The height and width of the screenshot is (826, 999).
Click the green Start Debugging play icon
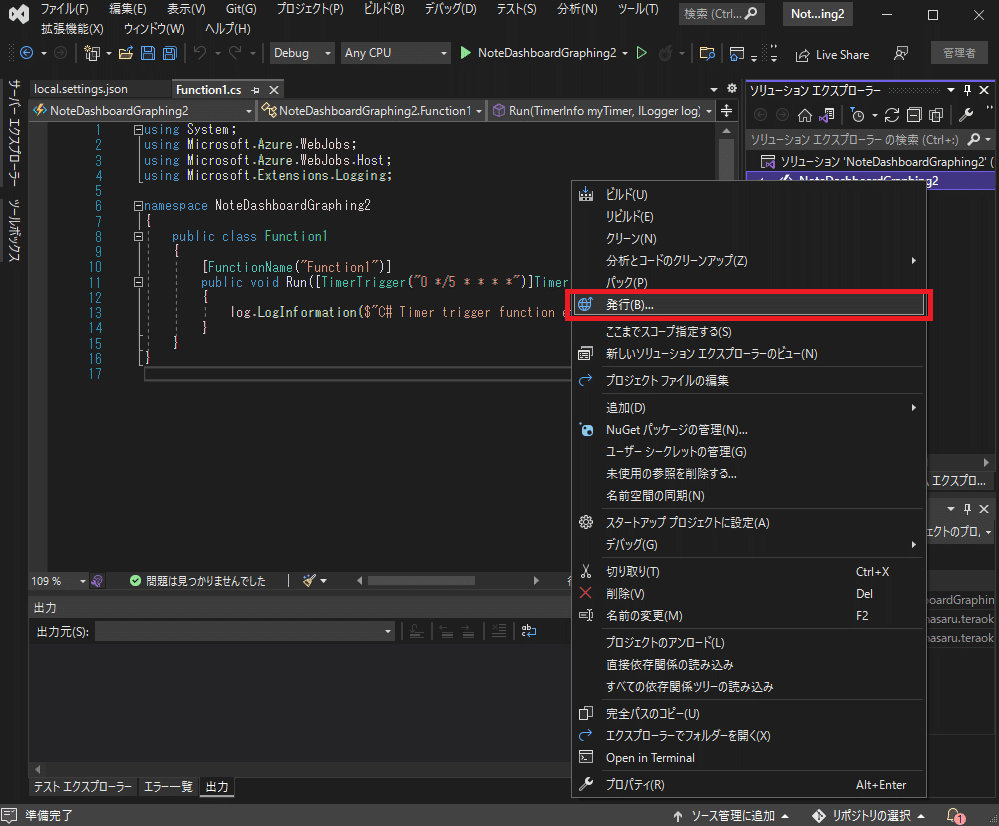(x=466, y=53)
